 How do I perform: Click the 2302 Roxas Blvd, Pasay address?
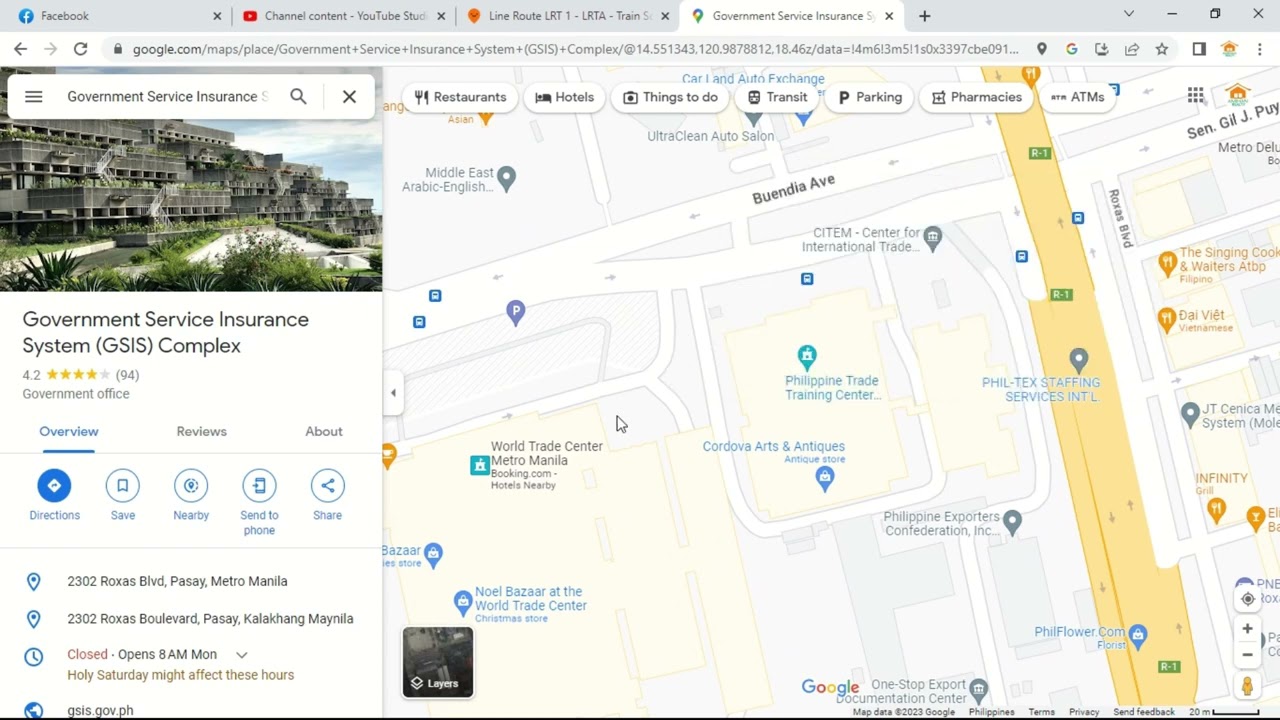point(177,581)
